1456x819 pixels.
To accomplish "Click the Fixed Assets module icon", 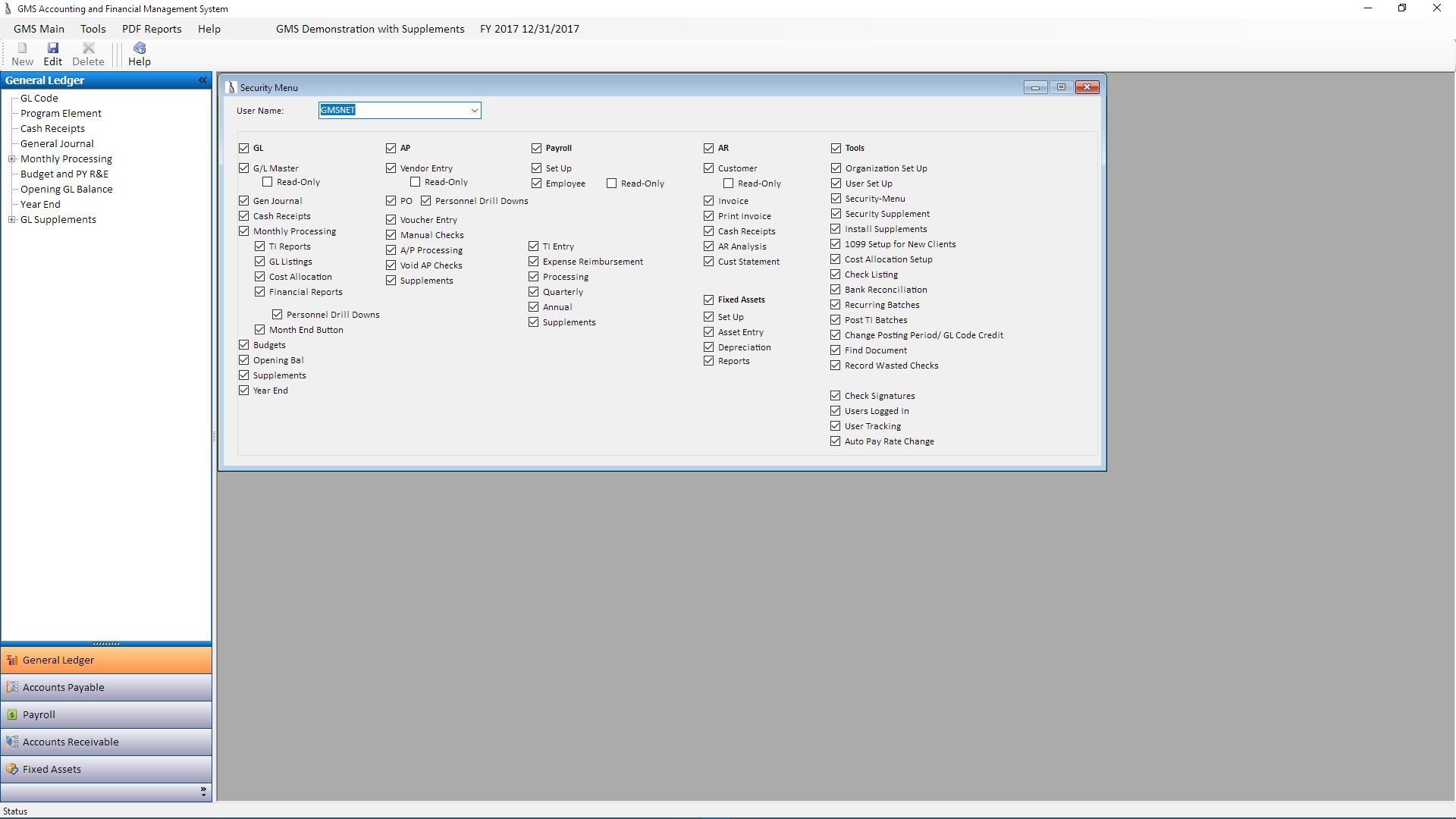I will point(12,769).
